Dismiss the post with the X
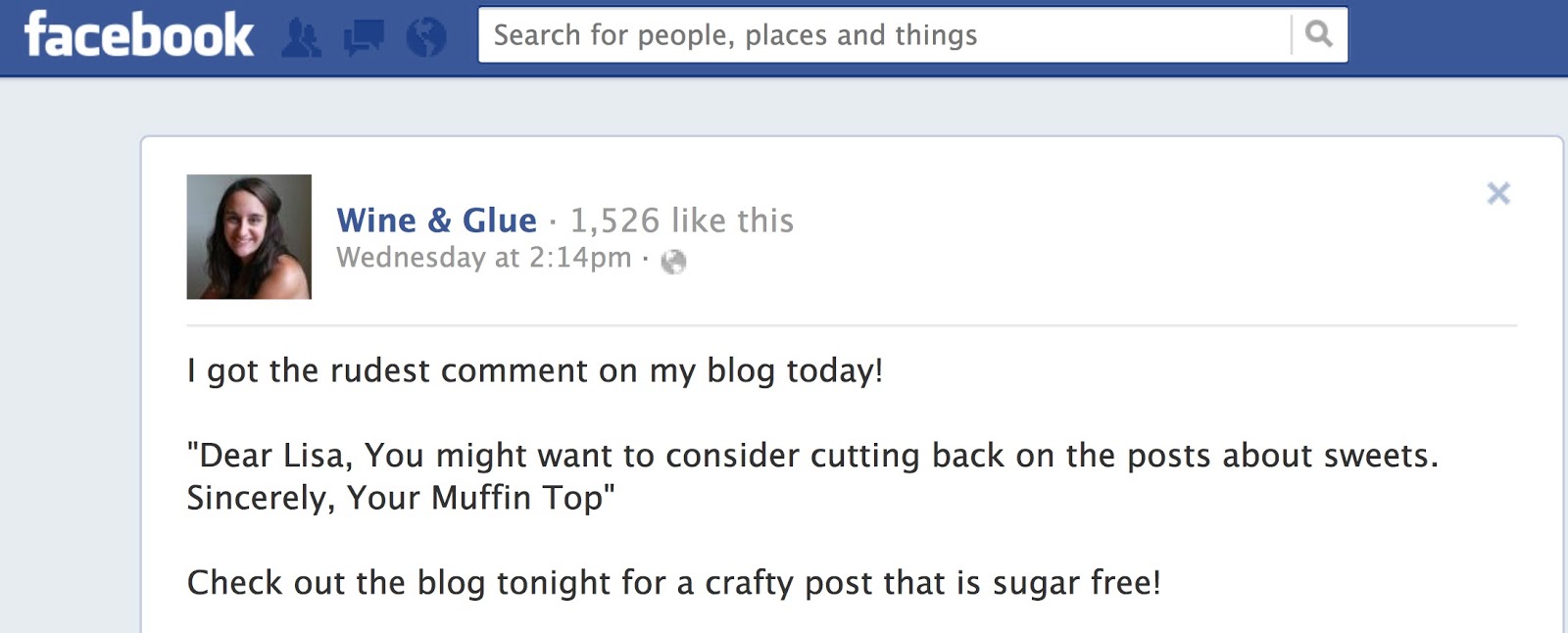This screenshot has height=633, width=1568. 1498,193
